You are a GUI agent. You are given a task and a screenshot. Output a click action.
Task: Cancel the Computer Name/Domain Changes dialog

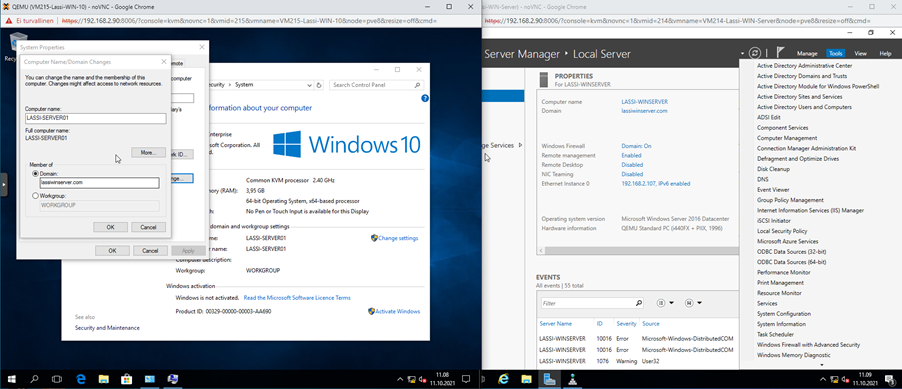pos(148,227)
